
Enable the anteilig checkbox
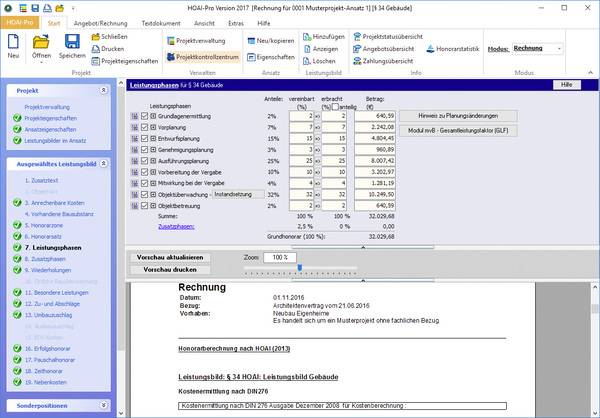pos(336,108)
